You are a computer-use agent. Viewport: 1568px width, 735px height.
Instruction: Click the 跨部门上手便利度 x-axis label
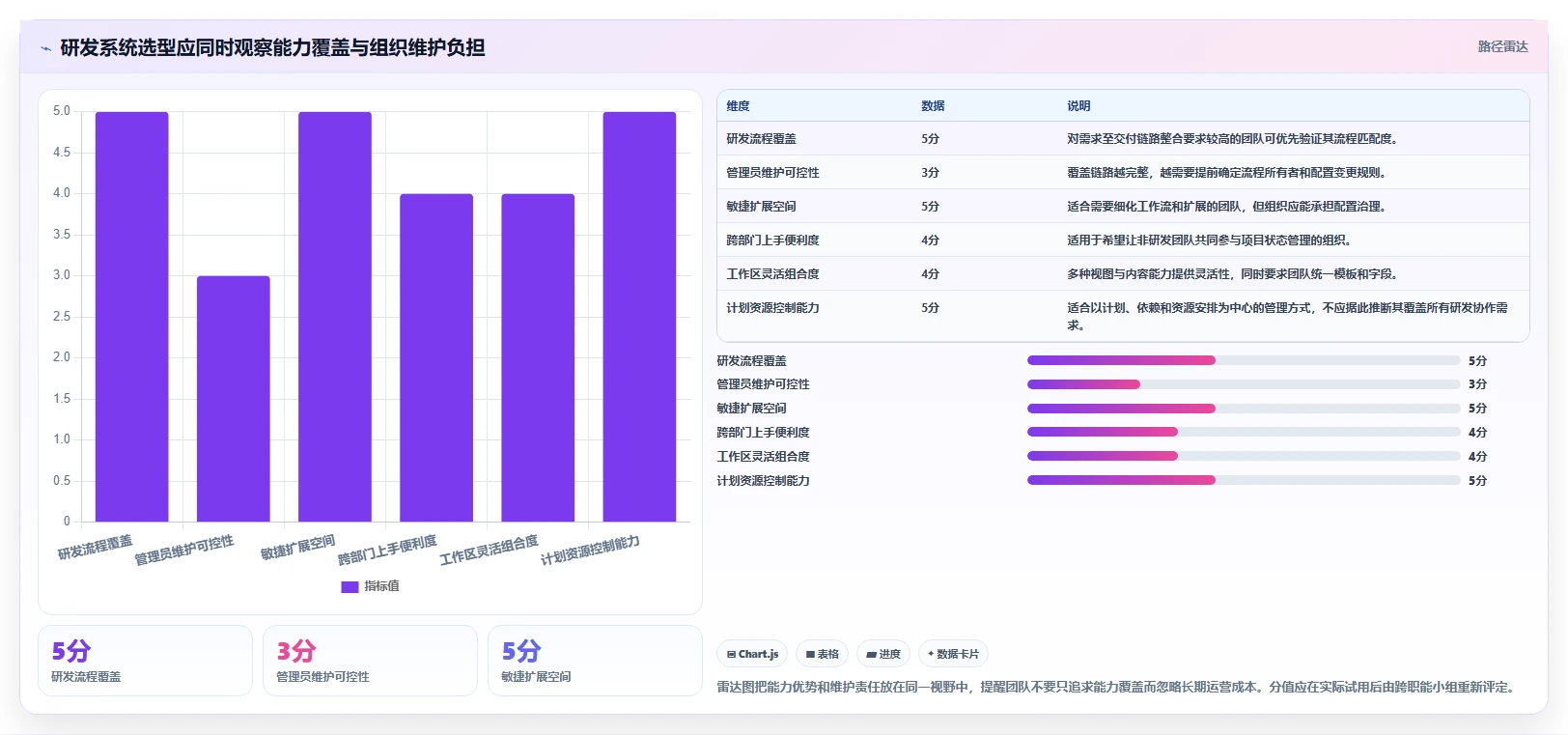[x=387, y=551]
